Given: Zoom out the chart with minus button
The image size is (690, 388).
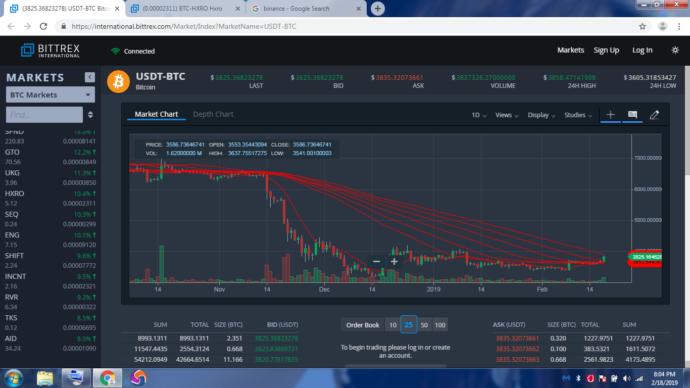Looking at the screenshot, I should pos(376,261).
